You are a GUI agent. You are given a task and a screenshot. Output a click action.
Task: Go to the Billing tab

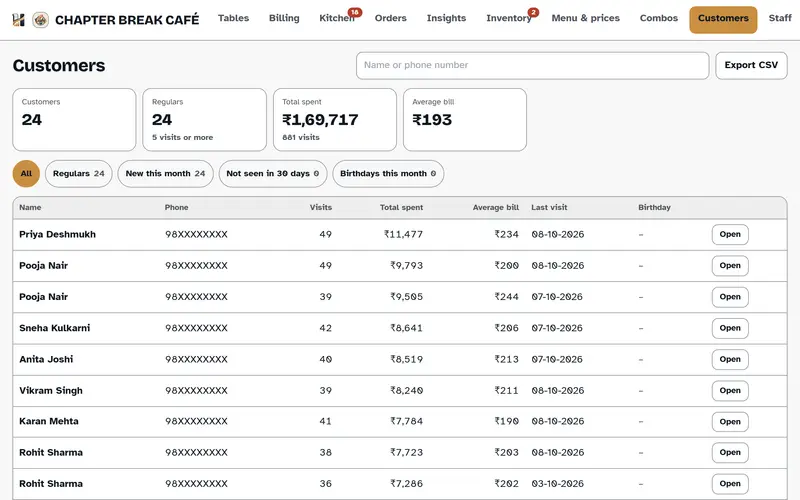click(284, 18)
